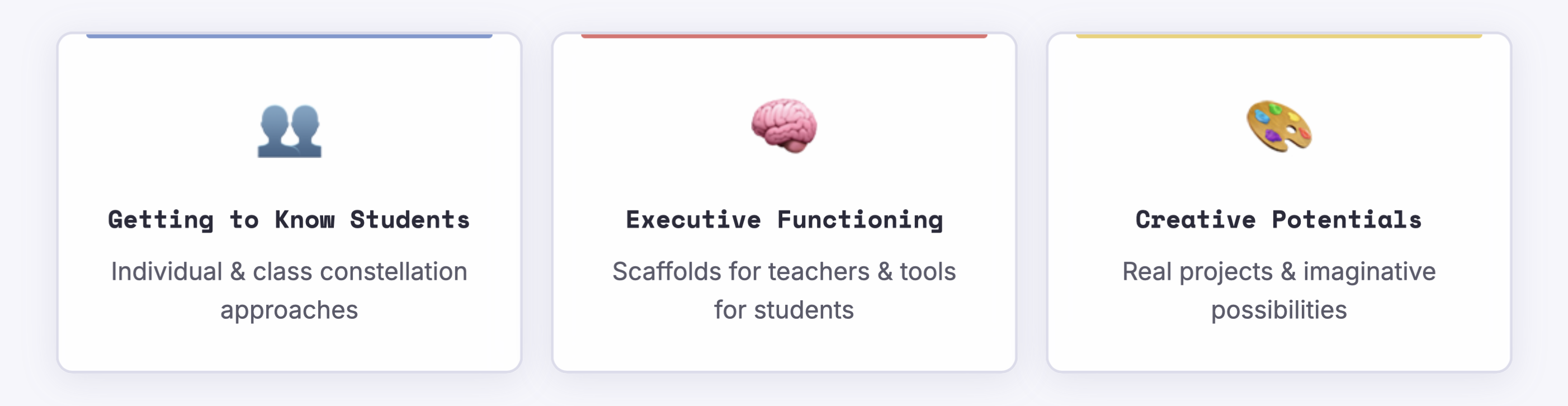Open the Executive Functioning heading
1568x406 pixels.
[784, 220]
